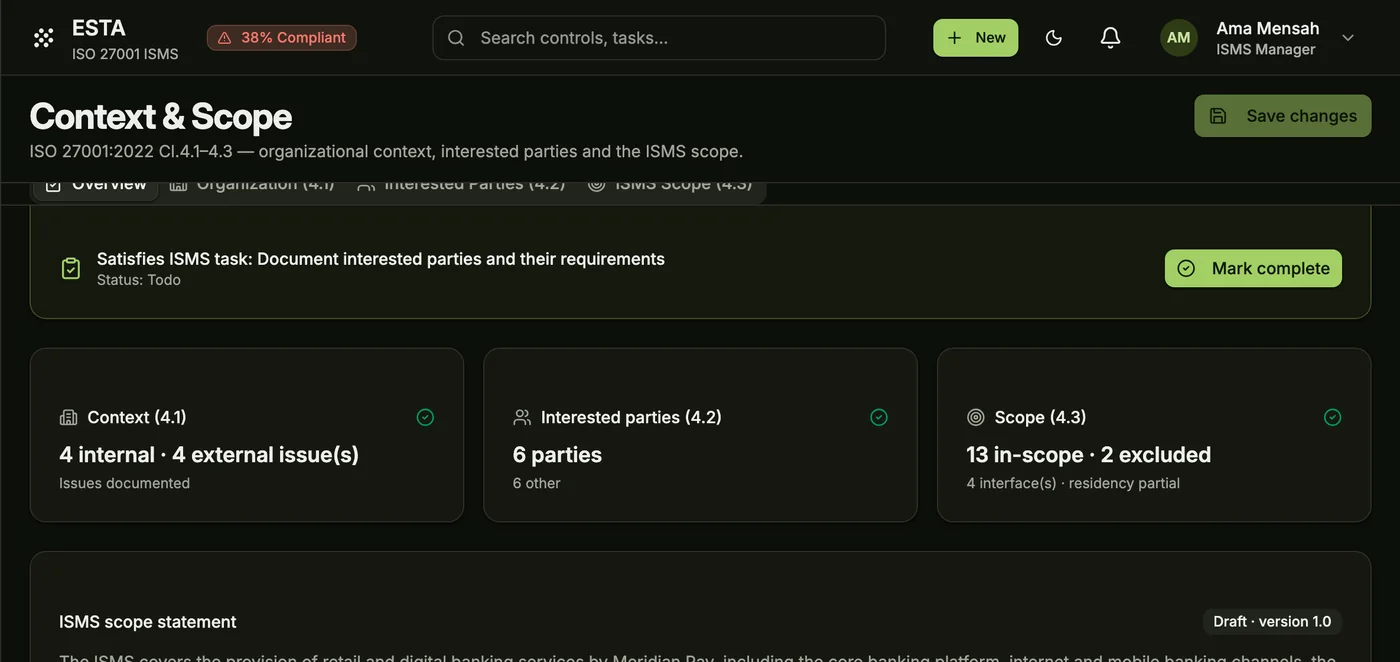
Task: Click the building icon in Context (4.1) card
Action: 68,417
